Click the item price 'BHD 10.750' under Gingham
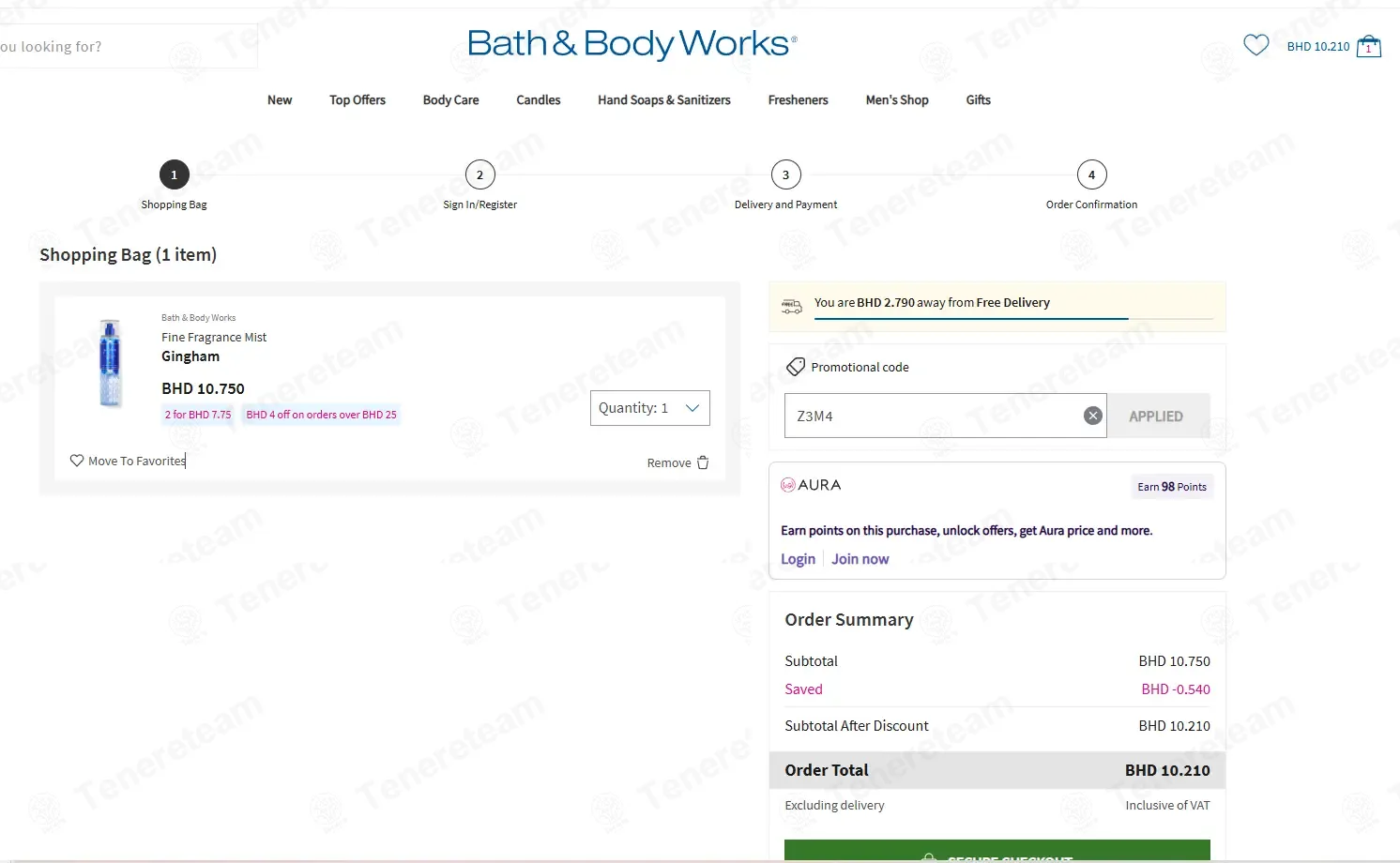The image size is (1400, 863). [203, 388]
